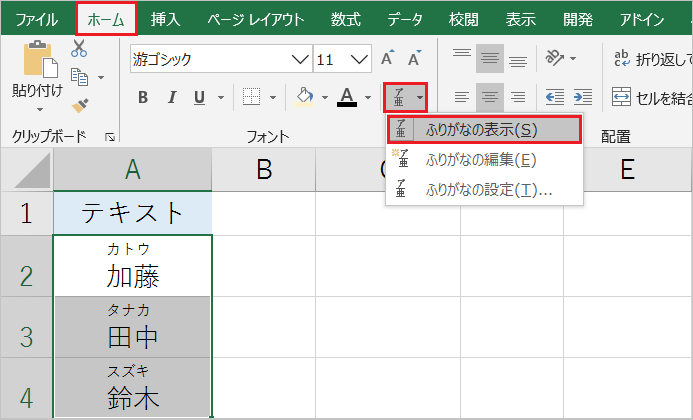The height and width of the screenshot is (420, 693).
Task: Select column A header
Action: click(x=133, y=169)
